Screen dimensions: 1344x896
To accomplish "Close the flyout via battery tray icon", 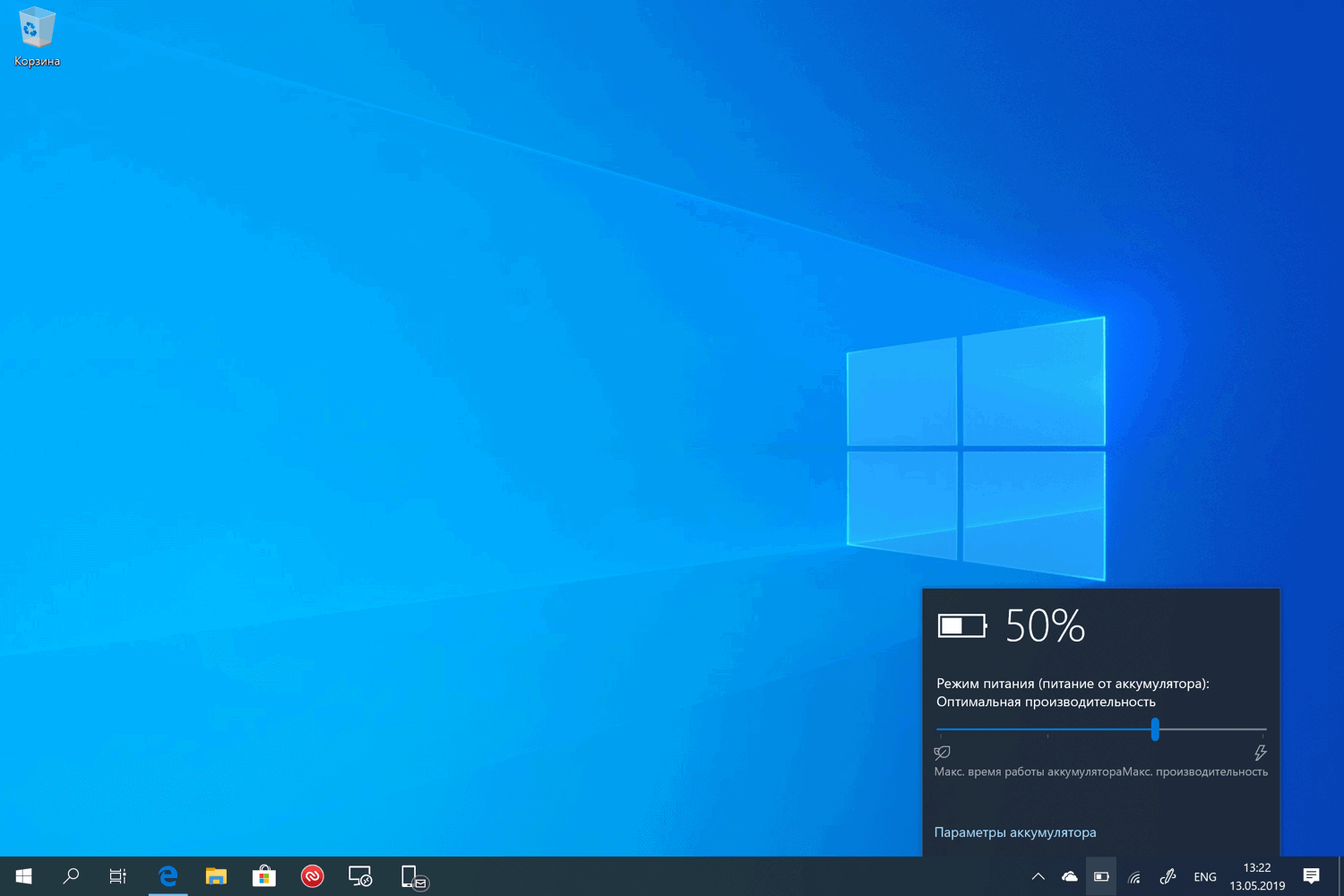I will pyautogui.click(x=1101, y=876).
